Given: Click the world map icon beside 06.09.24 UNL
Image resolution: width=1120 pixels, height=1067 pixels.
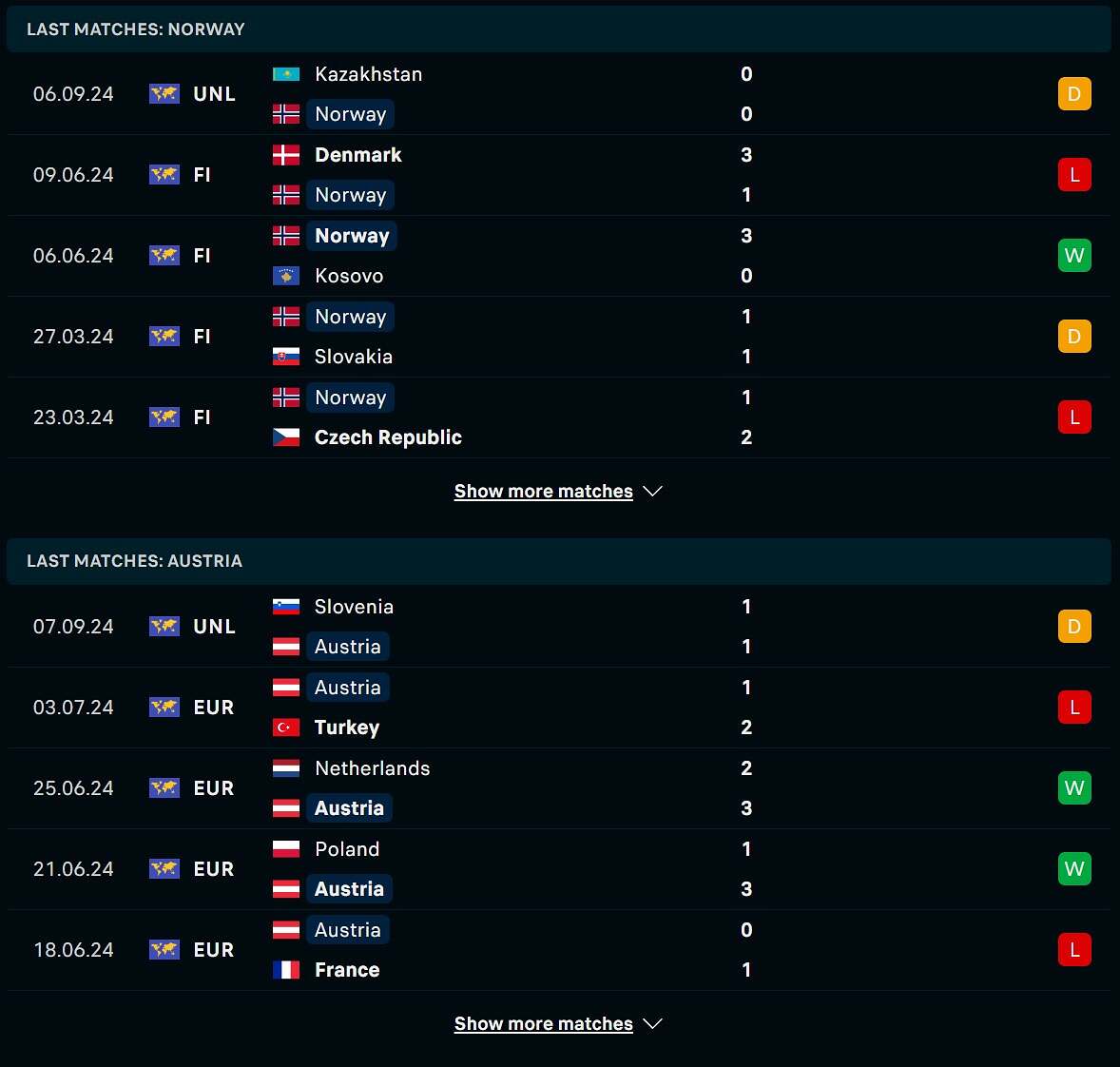Looking at the screenshot, I should 164,93.
